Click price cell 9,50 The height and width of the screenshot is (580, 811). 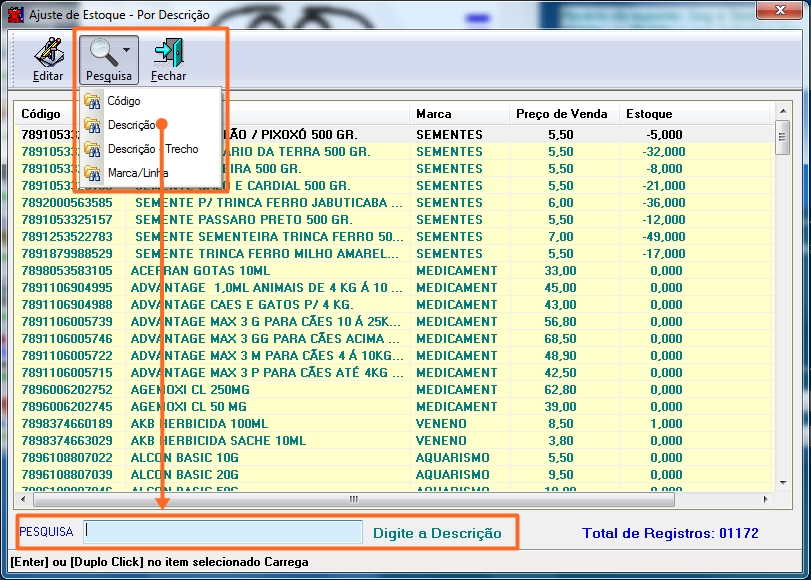561,475
